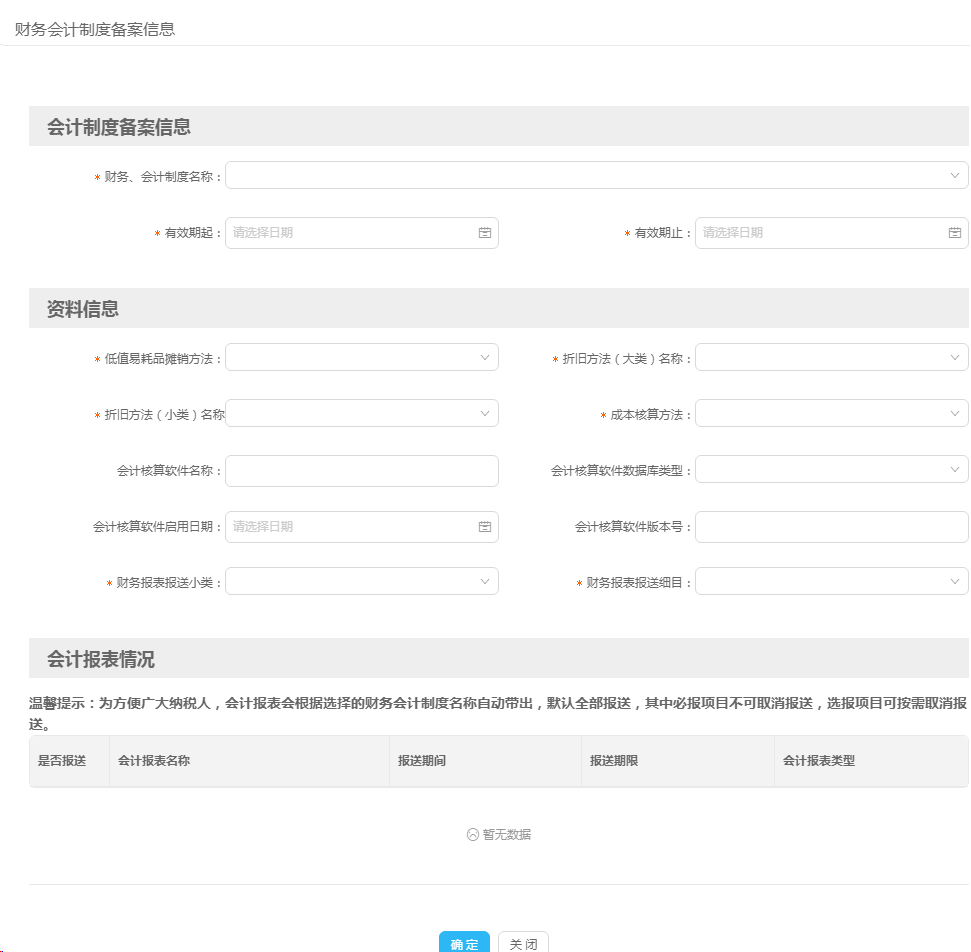This screenshot has height=952, width=971.
Task: Click the 是否报送 column header
Action: [x=62, y=761]
